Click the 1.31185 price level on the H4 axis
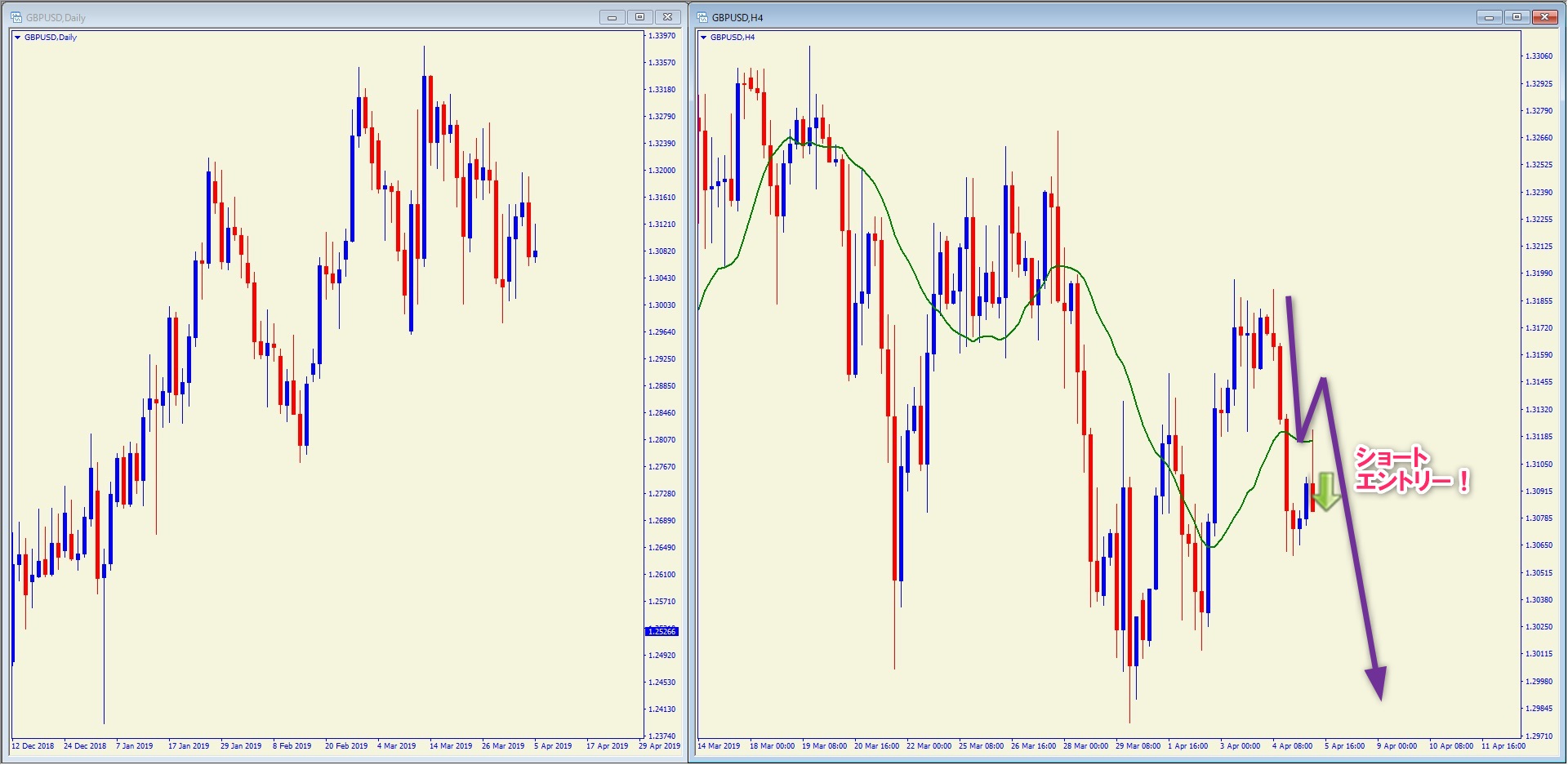 coord(1539,437)
